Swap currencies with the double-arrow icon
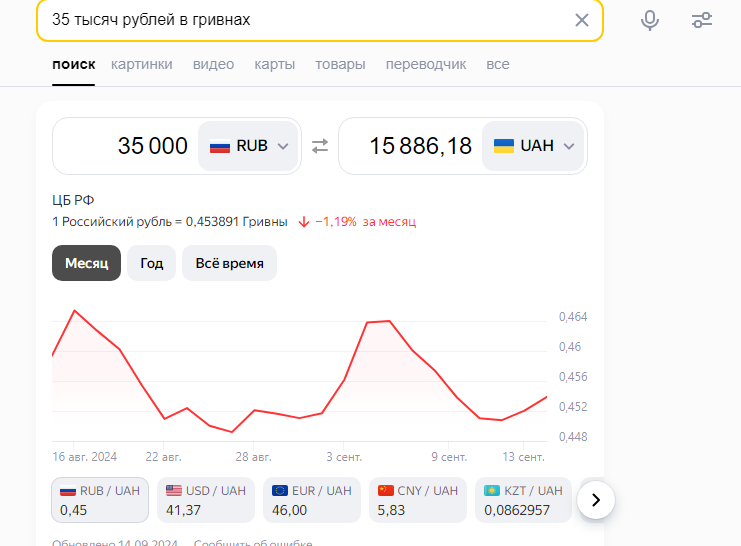Viewport: 741px width, 546px height. [x=320, y=146]
